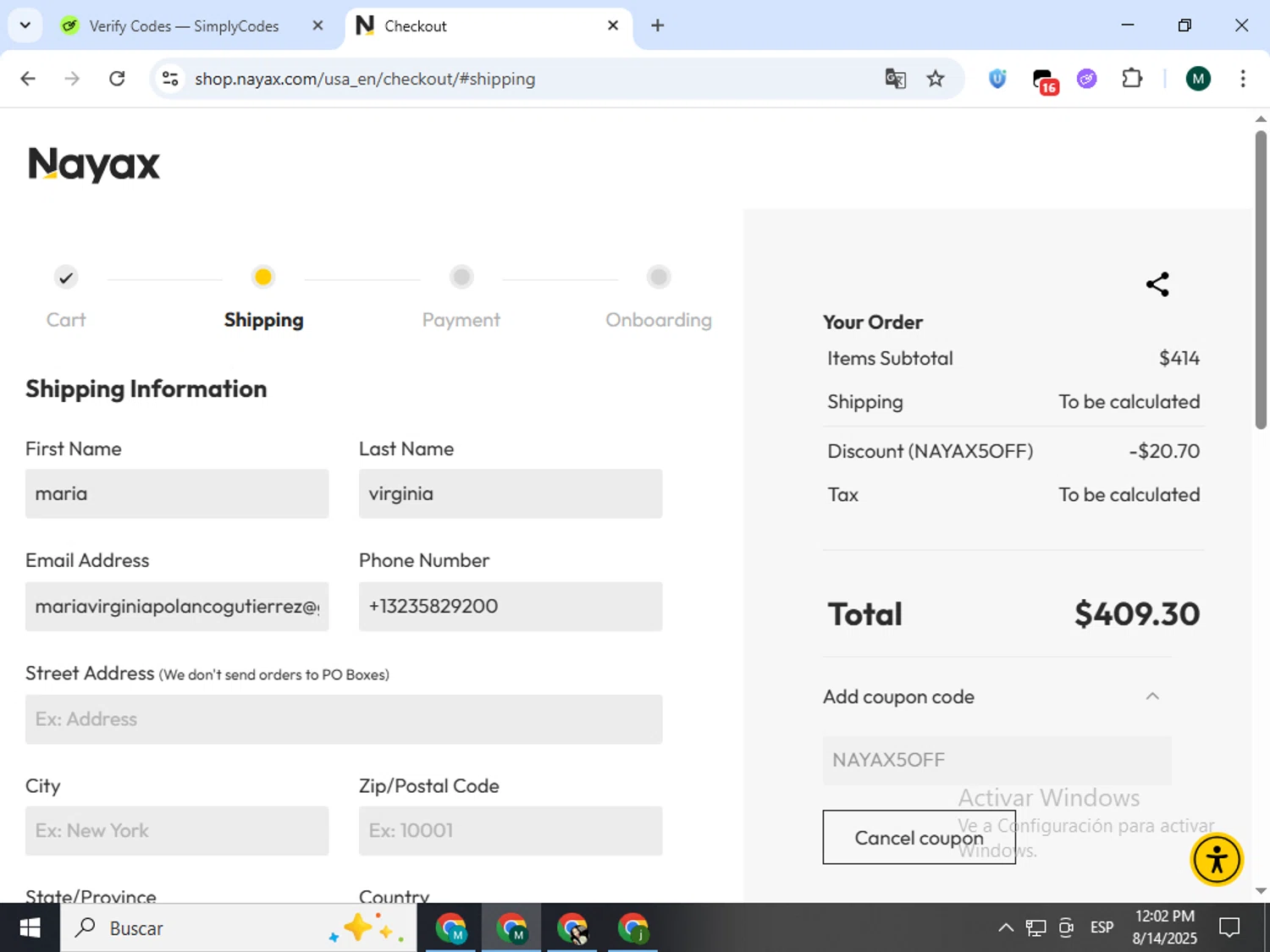Click the First Name field
This screenshot has width=1270, height=952.
click(177, 494)
